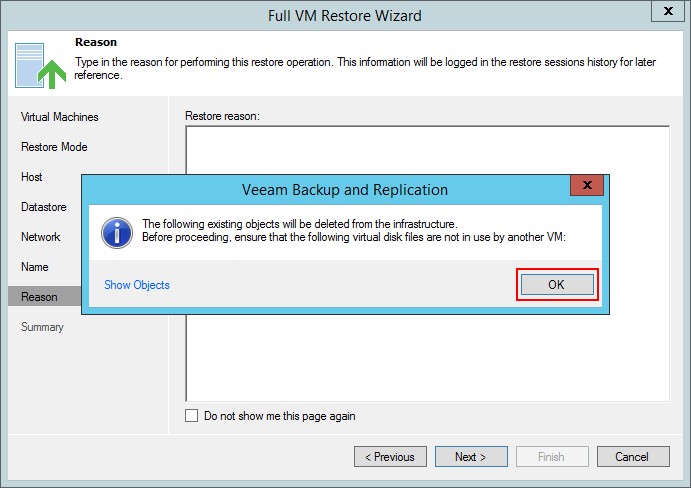Click the Finish button
The image size is (691, 488).
551,457
